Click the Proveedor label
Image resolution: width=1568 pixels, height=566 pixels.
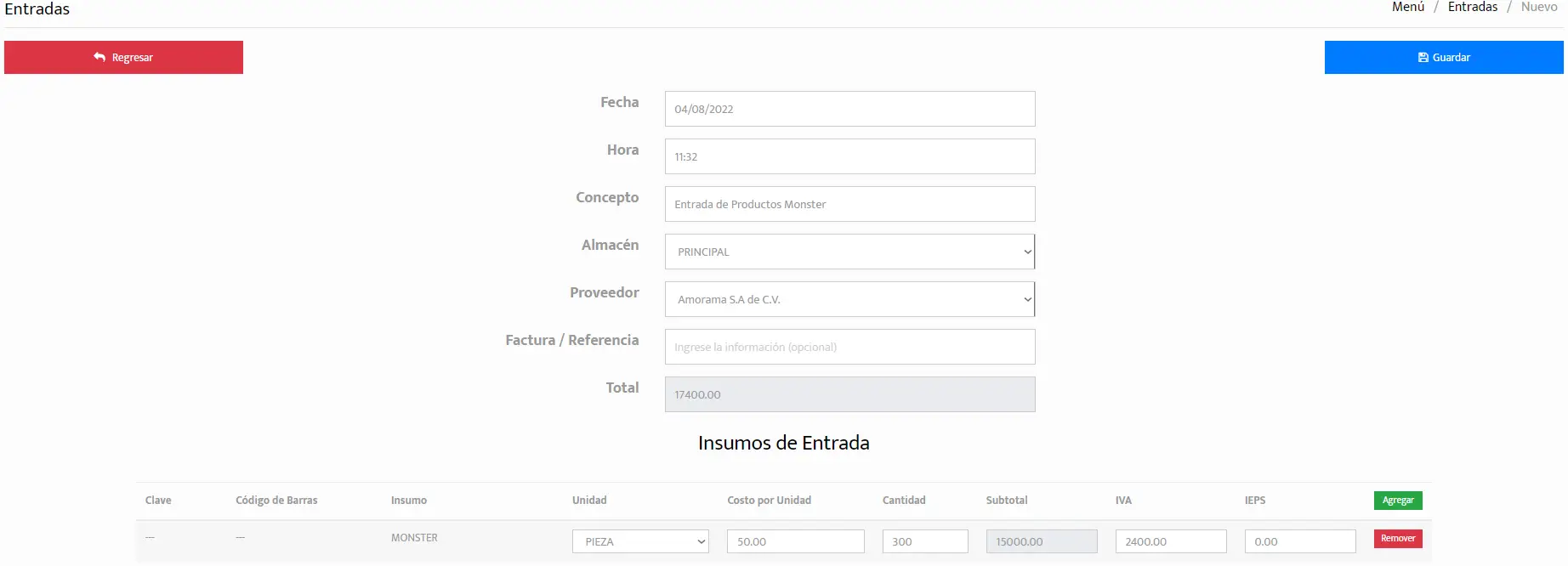tap(604, 292)
